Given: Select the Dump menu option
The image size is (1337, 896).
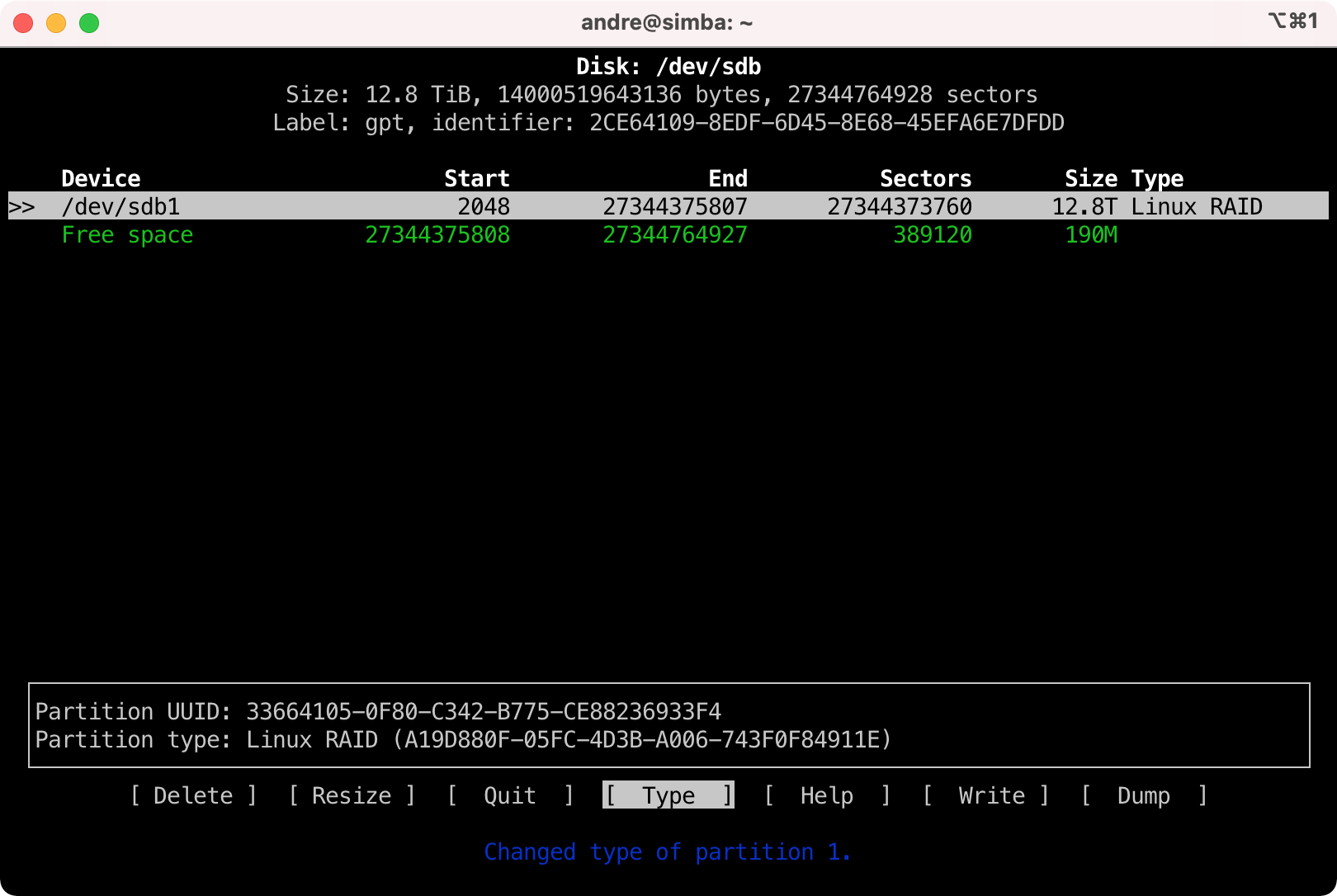Looking at the screenshot, I should 1143,795.
